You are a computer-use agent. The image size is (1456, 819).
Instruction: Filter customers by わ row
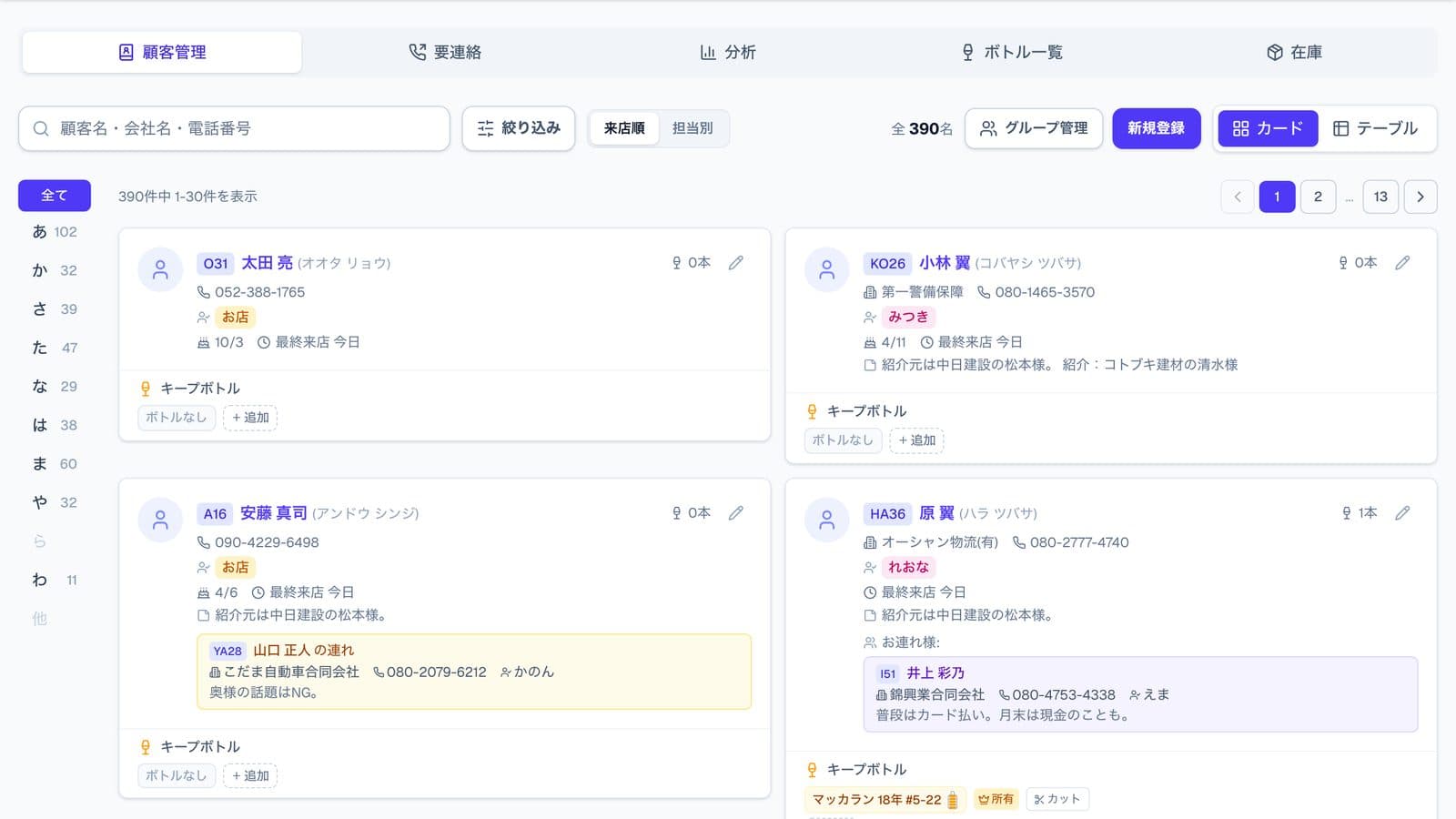tap(55, 580)
